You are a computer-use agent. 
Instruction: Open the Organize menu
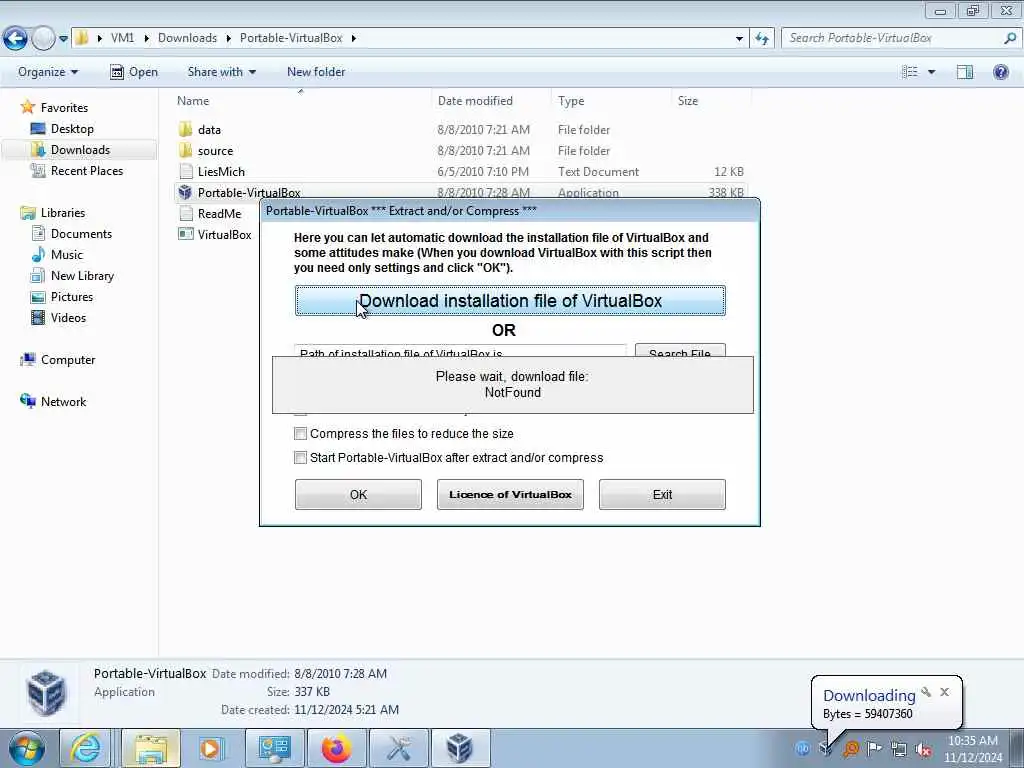click(48, 72)
